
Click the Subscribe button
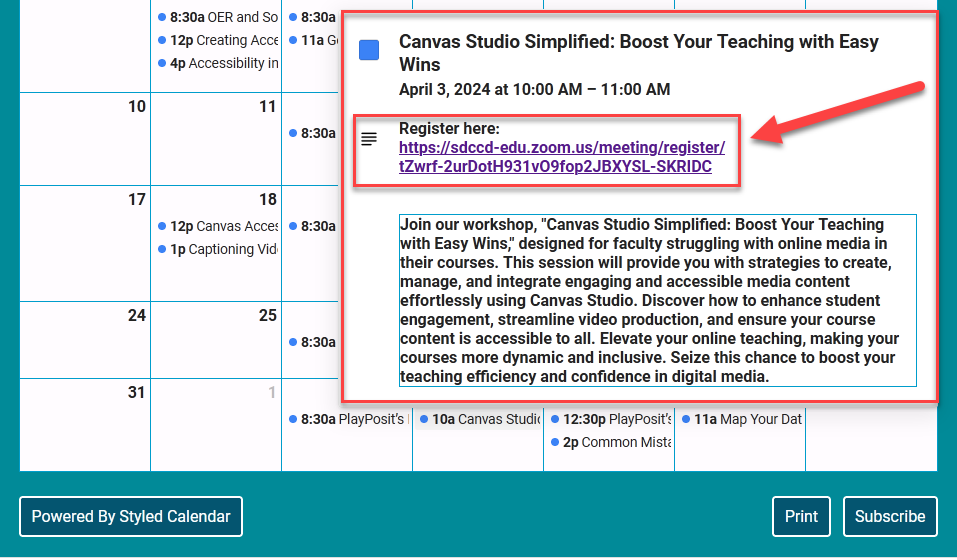coord(889,516)
